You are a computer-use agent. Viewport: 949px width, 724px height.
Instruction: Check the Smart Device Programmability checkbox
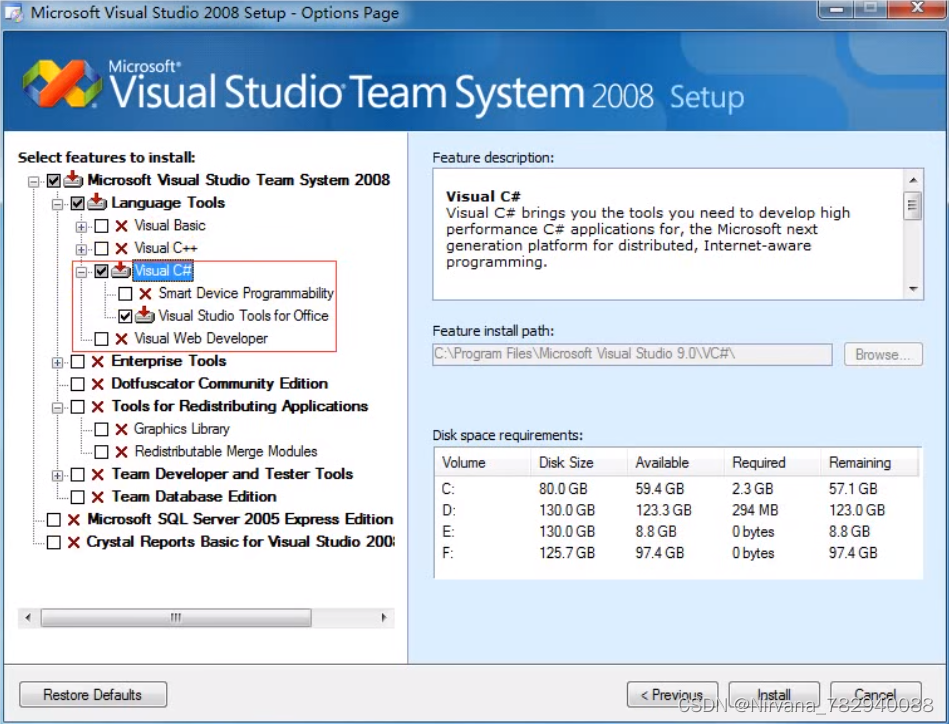(125, 294)
